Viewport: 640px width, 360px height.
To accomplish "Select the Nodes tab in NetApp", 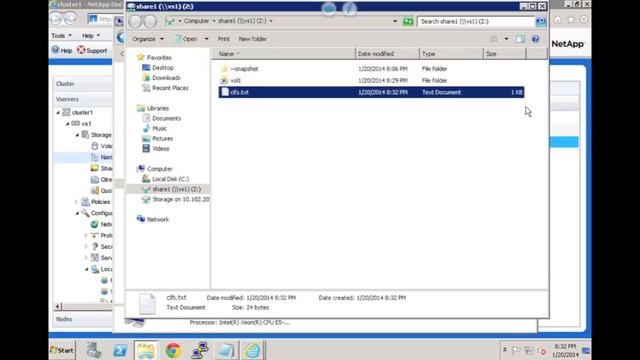I will 83,319.
